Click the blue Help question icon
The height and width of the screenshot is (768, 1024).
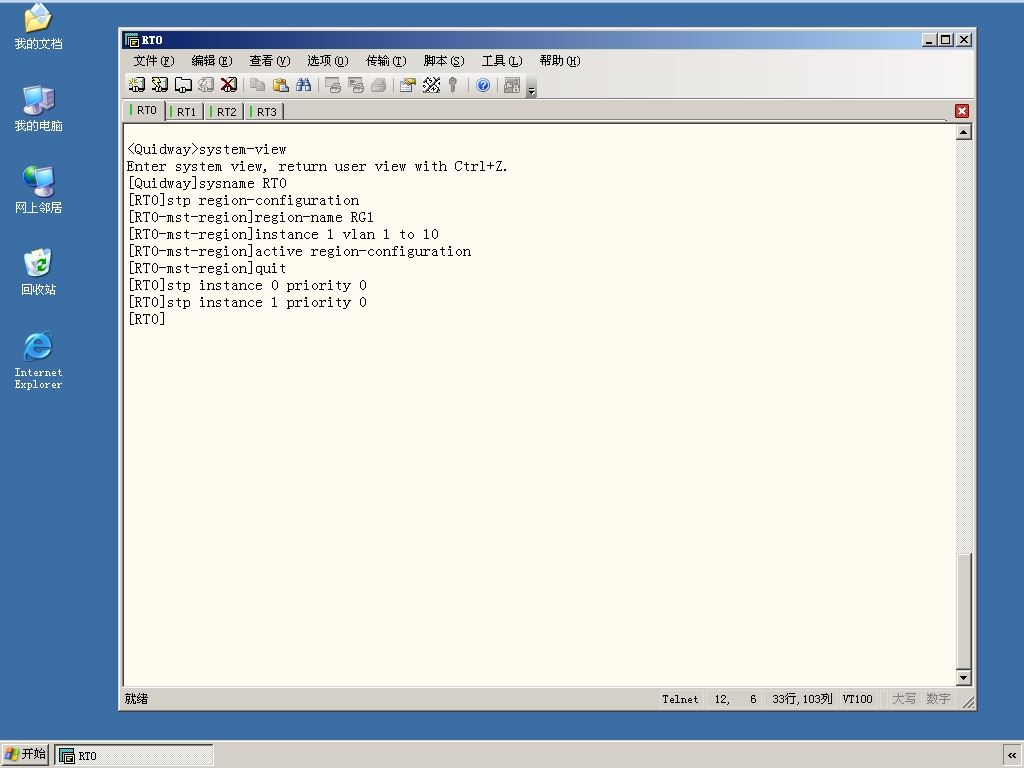(x=483, y=85)
